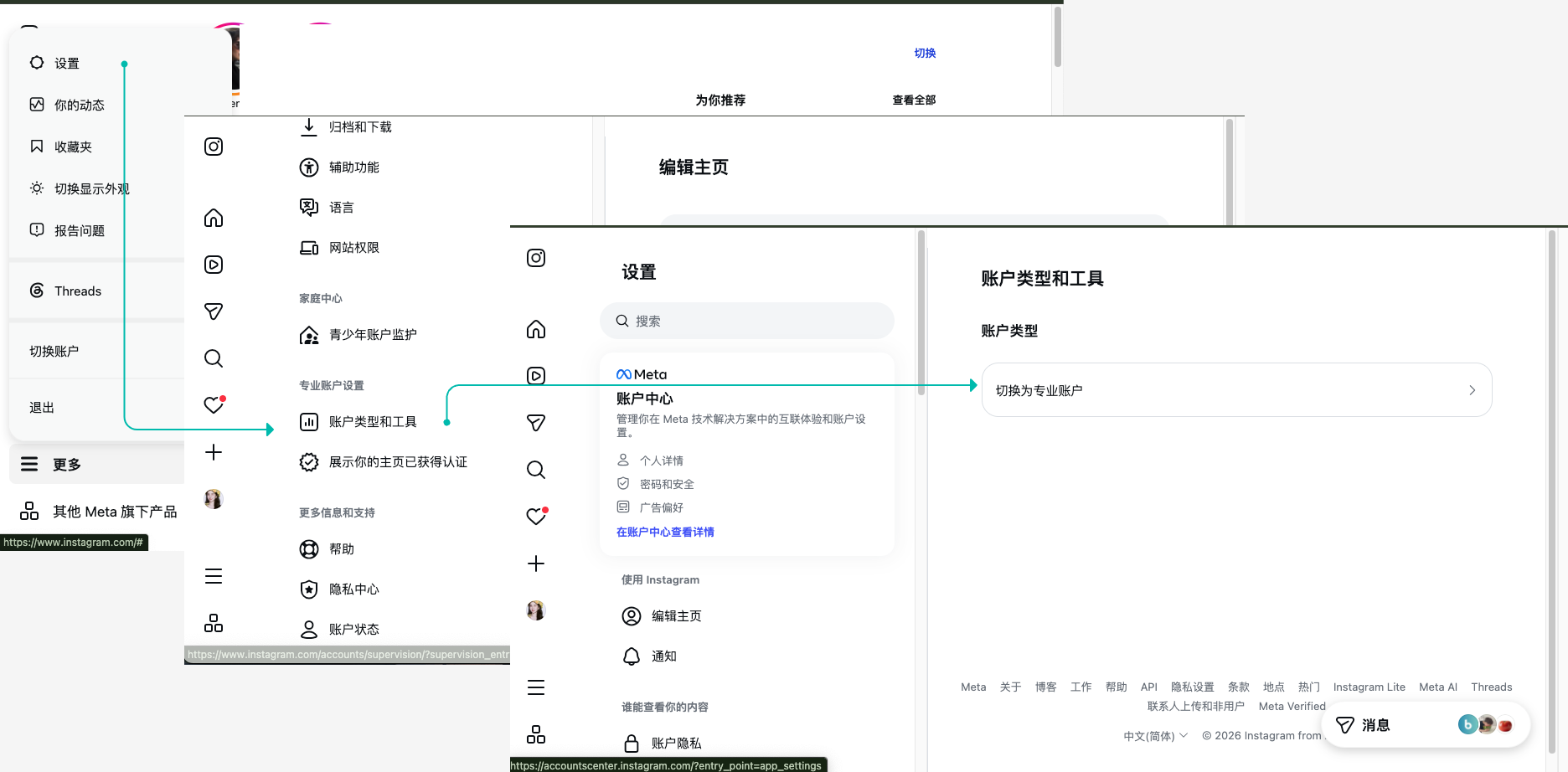Click Create plus icon in middle sidebar
Viewport: 1568px width, 772px height.
[x=214, y=452]
